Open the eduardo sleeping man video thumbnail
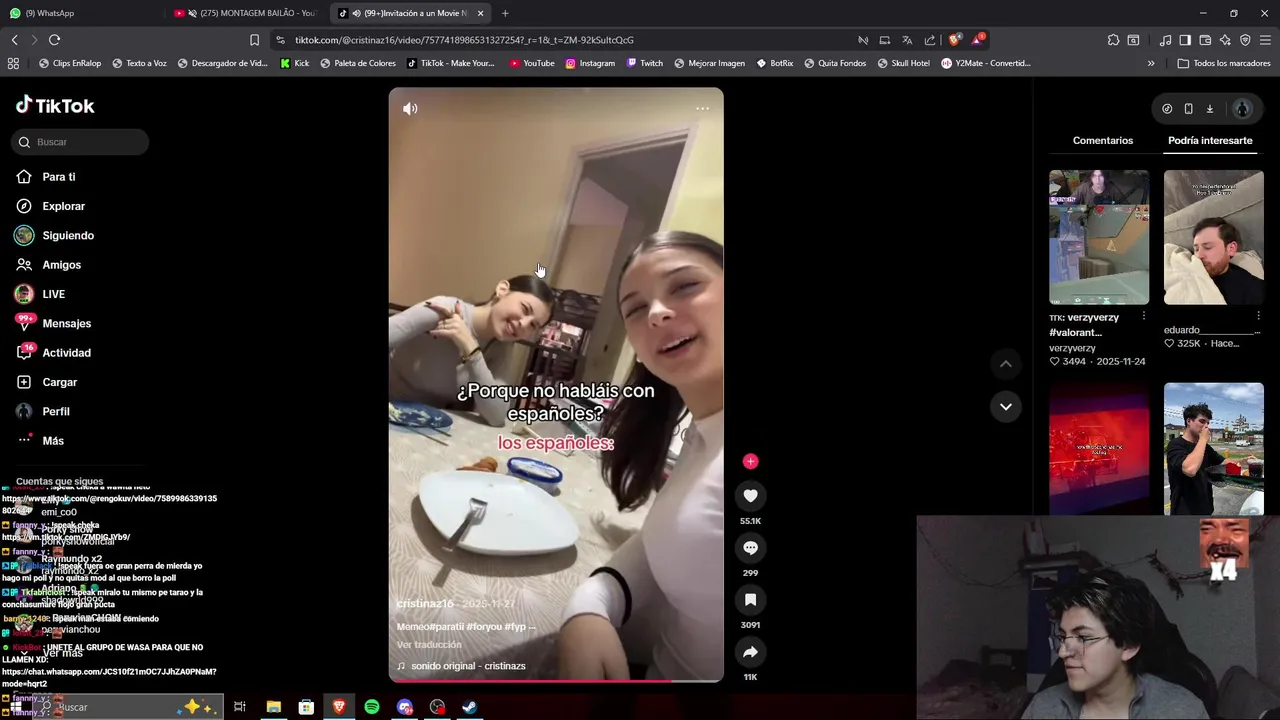The image size is (1280, 720). (1214, 237)
